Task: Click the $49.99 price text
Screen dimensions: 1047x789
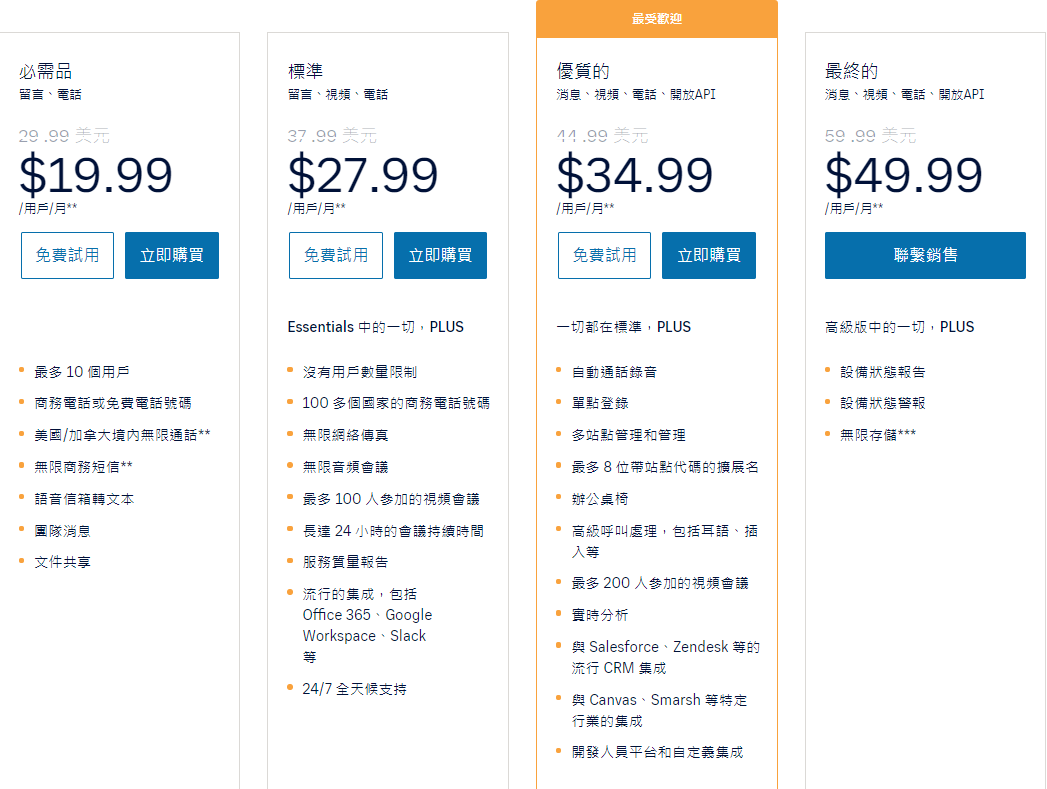Action: tap(904, 175)
